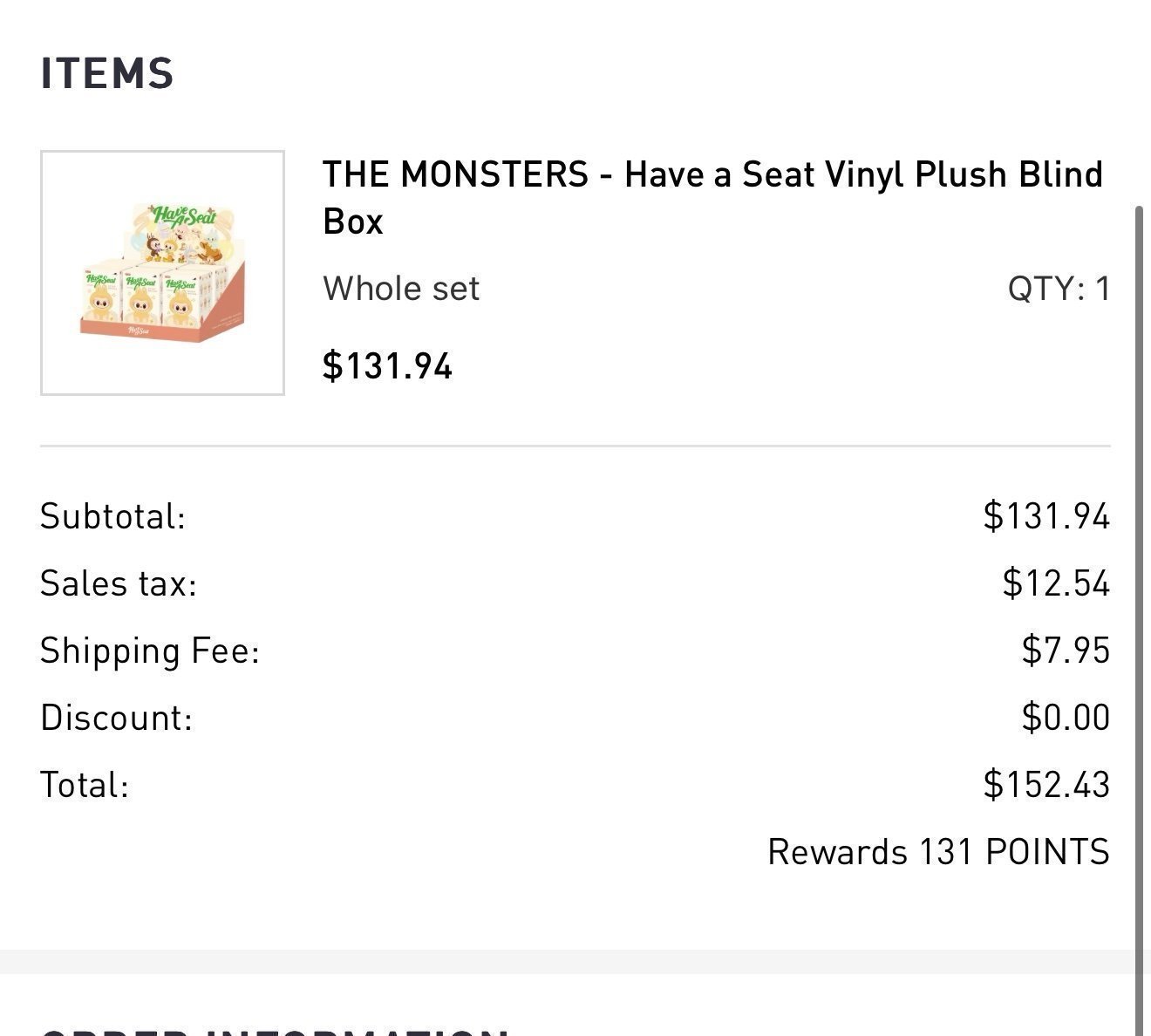
Task: Click the item price $131.94 under Whole set
Action: coord(387,365)
